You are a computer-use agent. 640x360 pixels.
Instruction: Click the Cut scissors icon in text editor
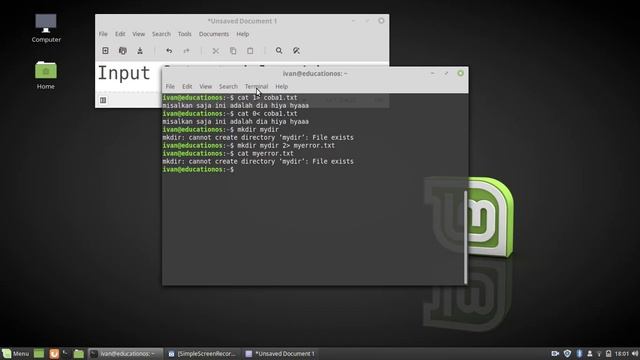click(x=216, y=51)
